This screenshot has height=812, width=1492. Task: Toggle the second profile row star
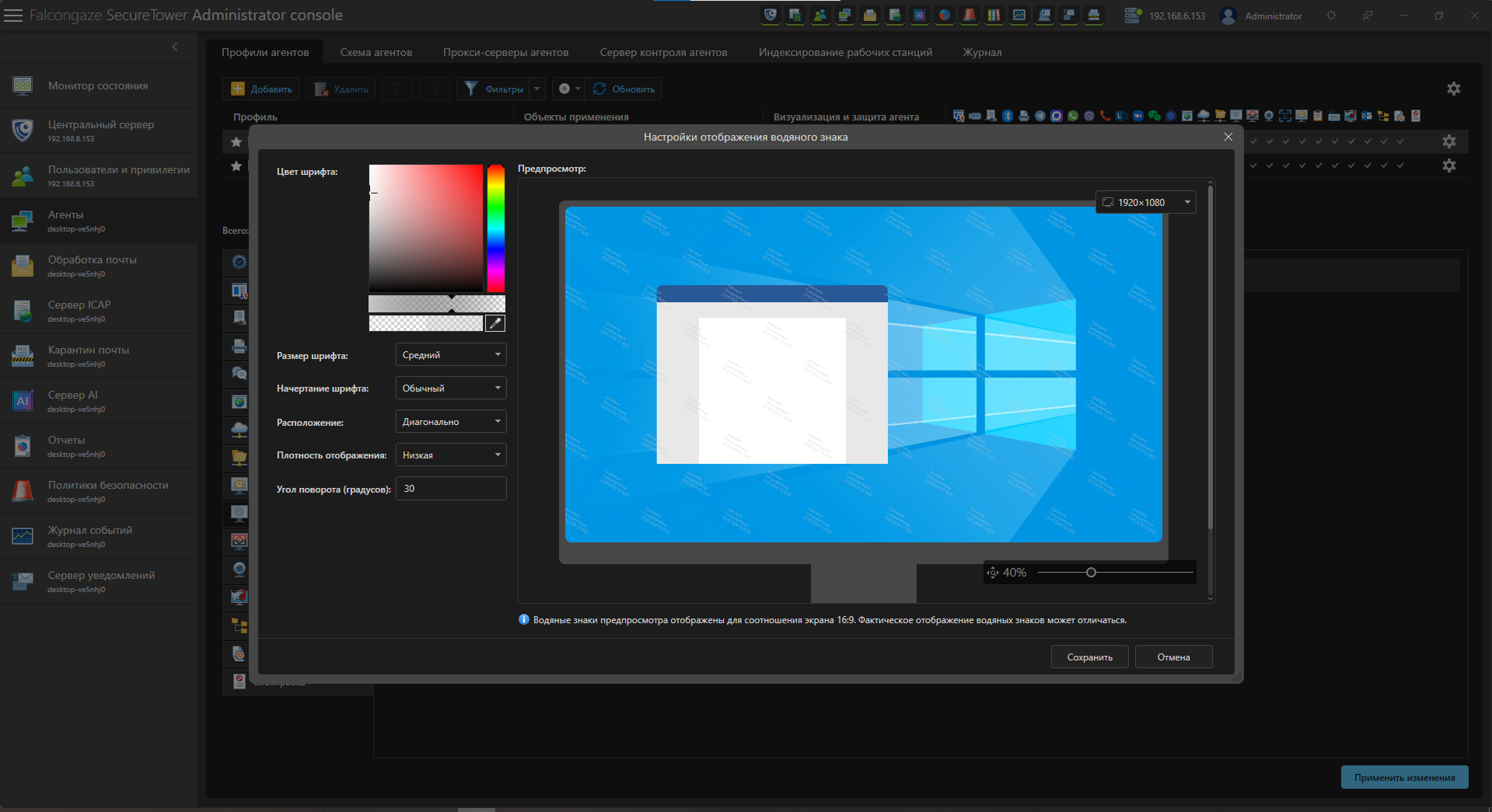coord(236,166)
